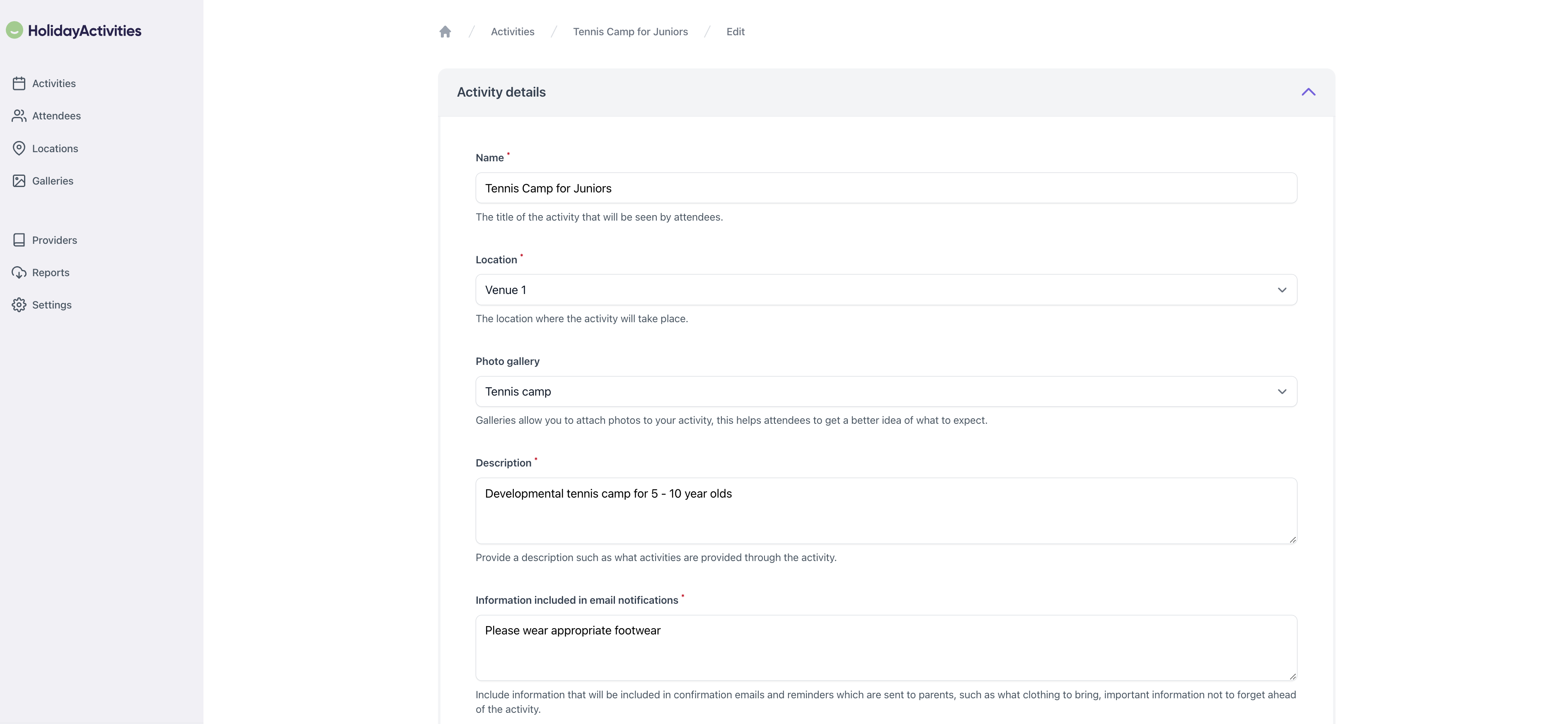Click the Activities sidebar icon
This screenshot has height=724, width=1568.
18,83
